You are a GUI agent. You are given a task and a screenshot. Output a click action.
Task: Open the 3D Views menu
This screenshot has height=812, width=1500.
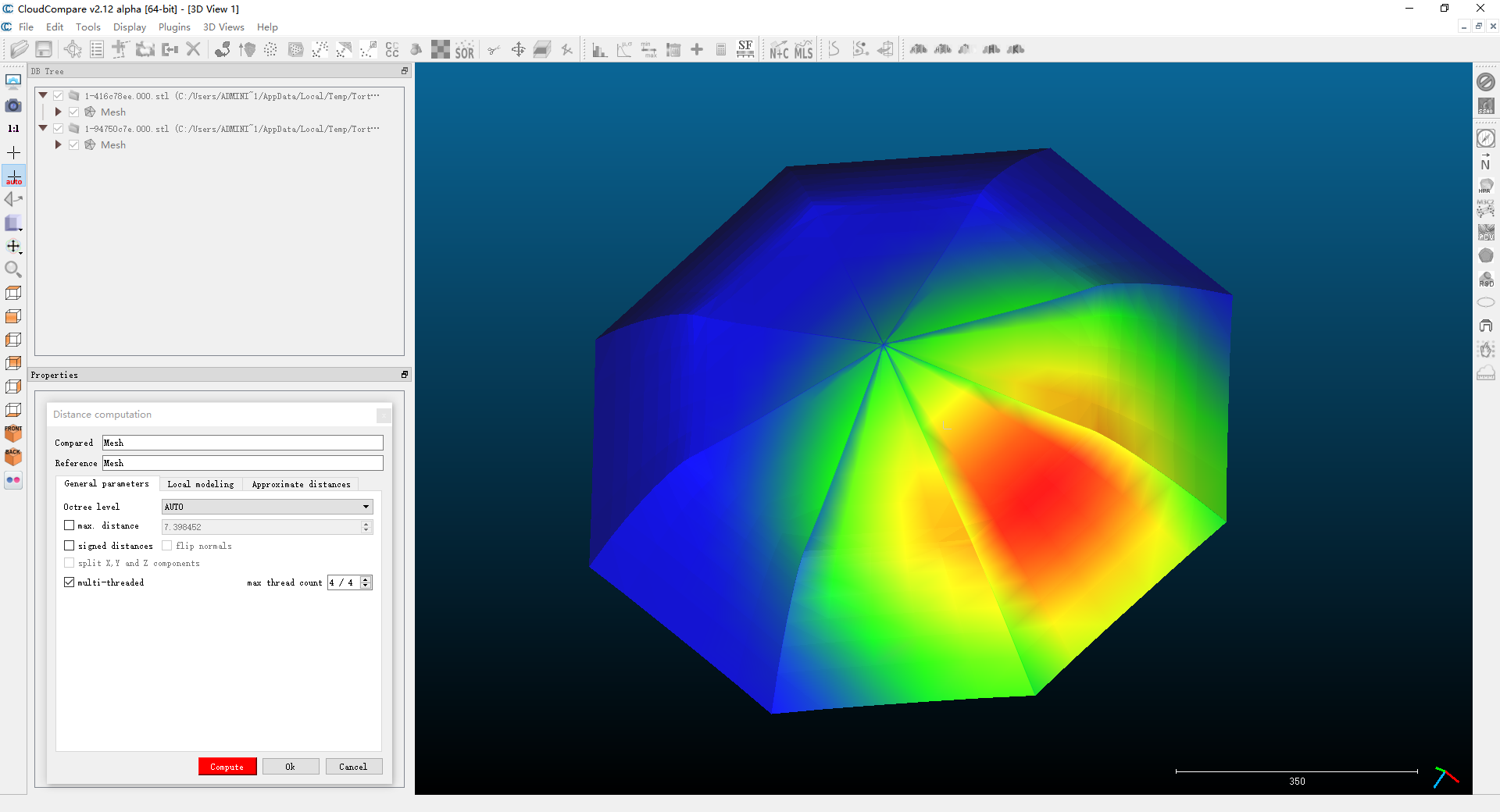[x=223, y=27]
